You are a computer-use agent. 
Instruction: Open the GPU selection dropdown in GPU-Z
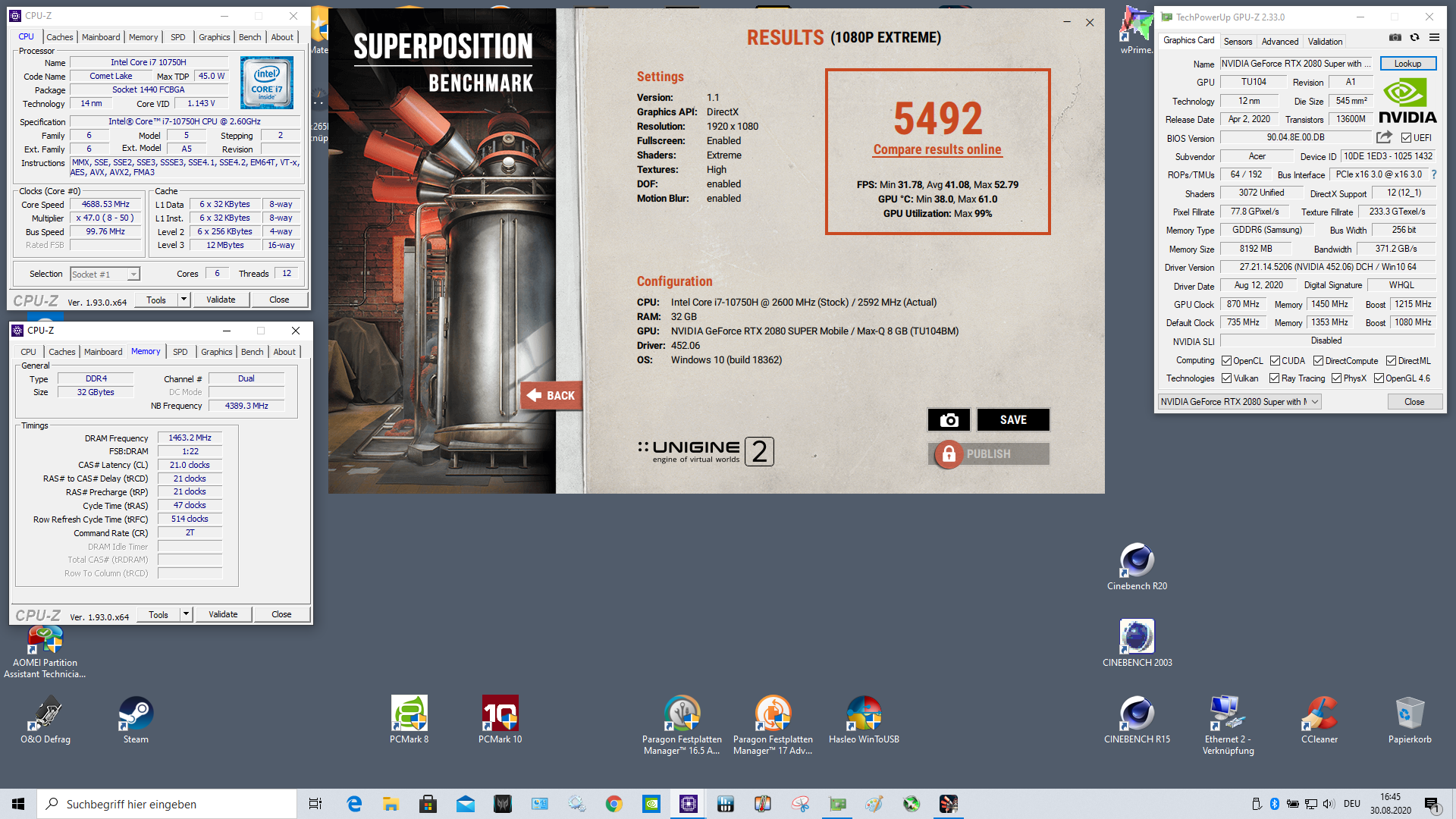tap(1239, 402)
